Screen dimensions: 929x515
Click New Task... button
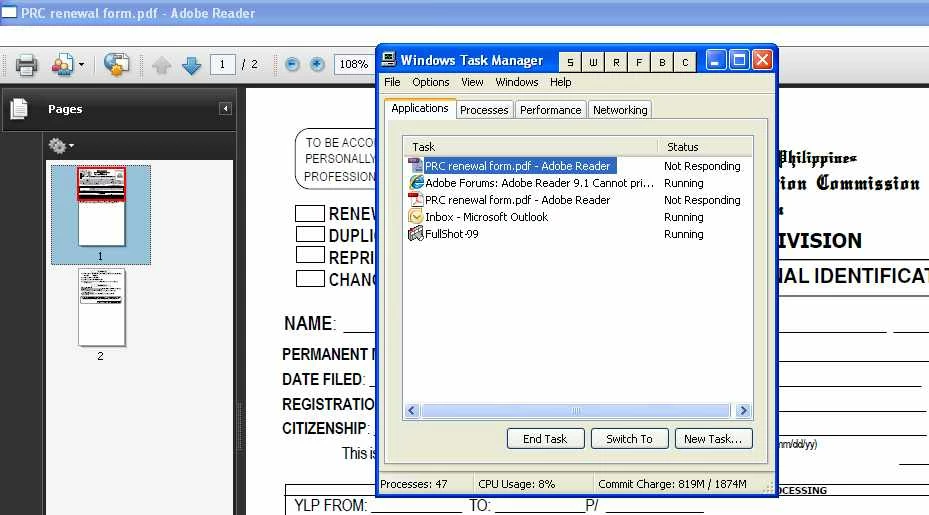click(x=713, y=439)
